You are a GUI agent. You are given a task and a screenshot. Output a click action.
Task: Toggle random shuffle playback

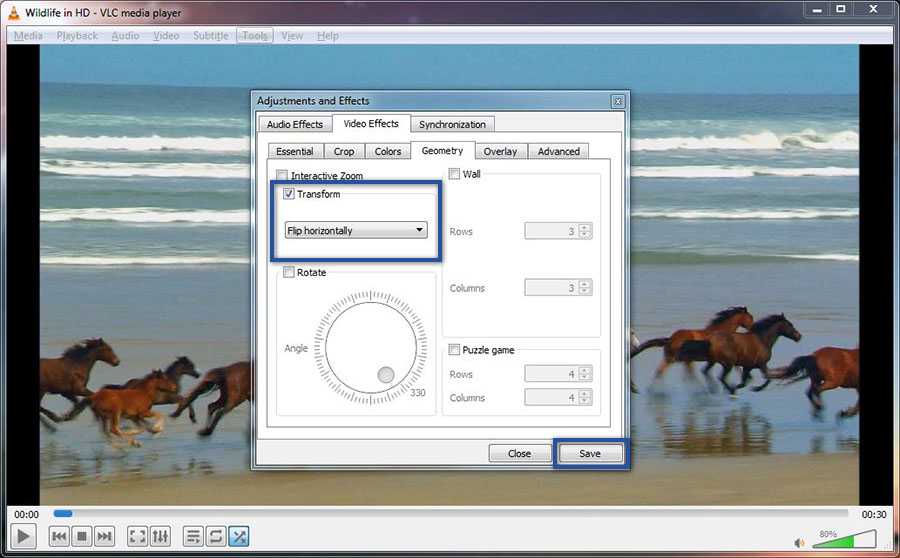click(240, 537)
